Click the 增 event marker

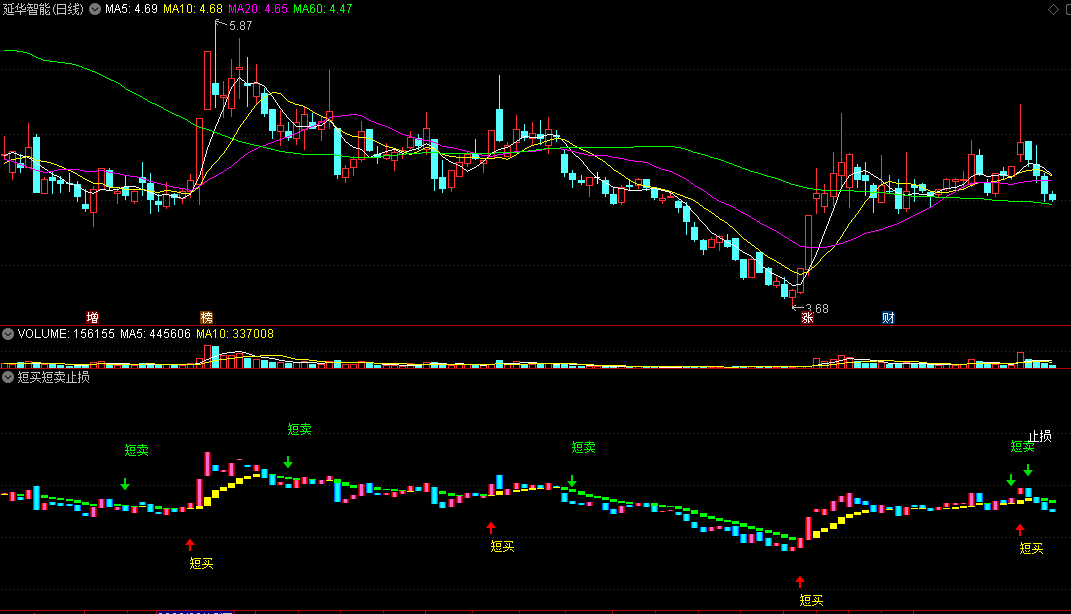point(92,317)
